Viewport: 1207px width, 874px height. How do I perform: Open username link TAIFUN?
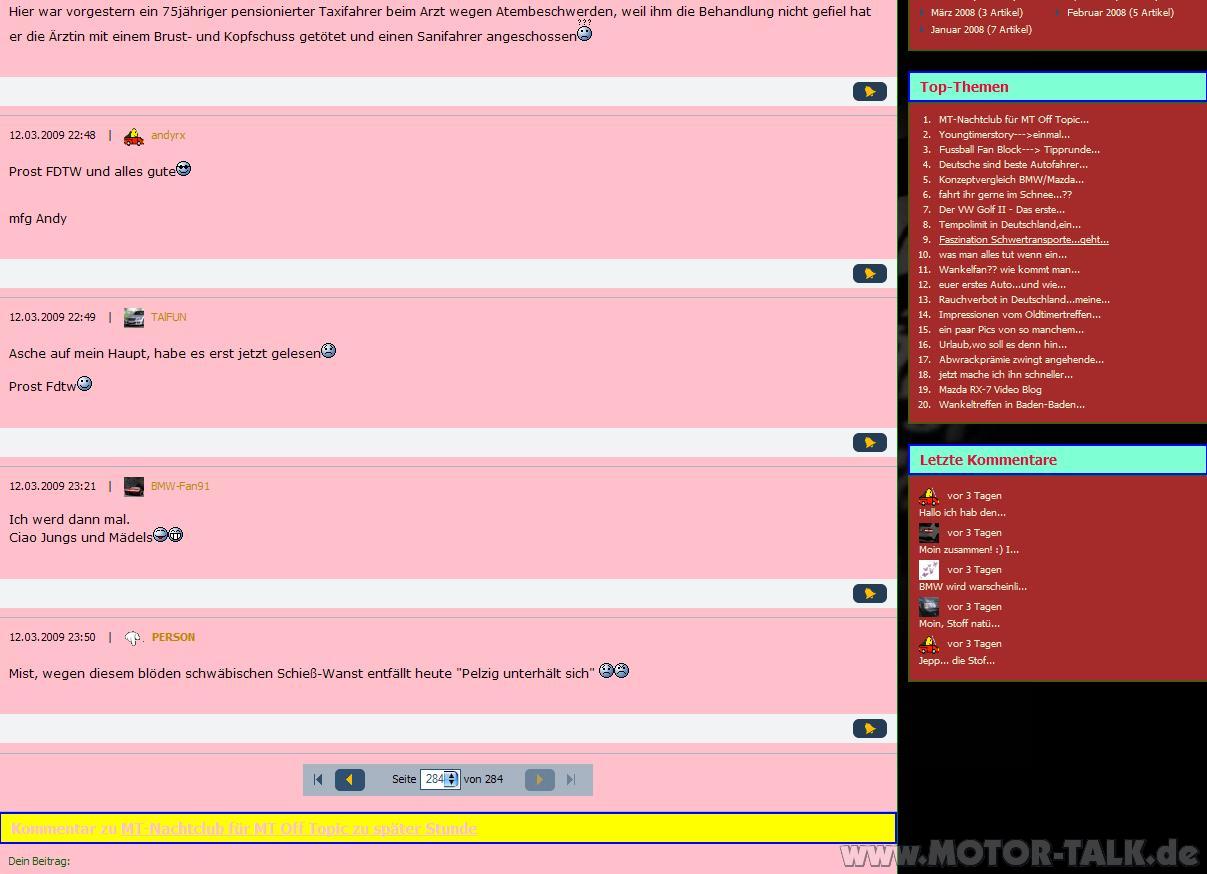click(x=169, y=317)
